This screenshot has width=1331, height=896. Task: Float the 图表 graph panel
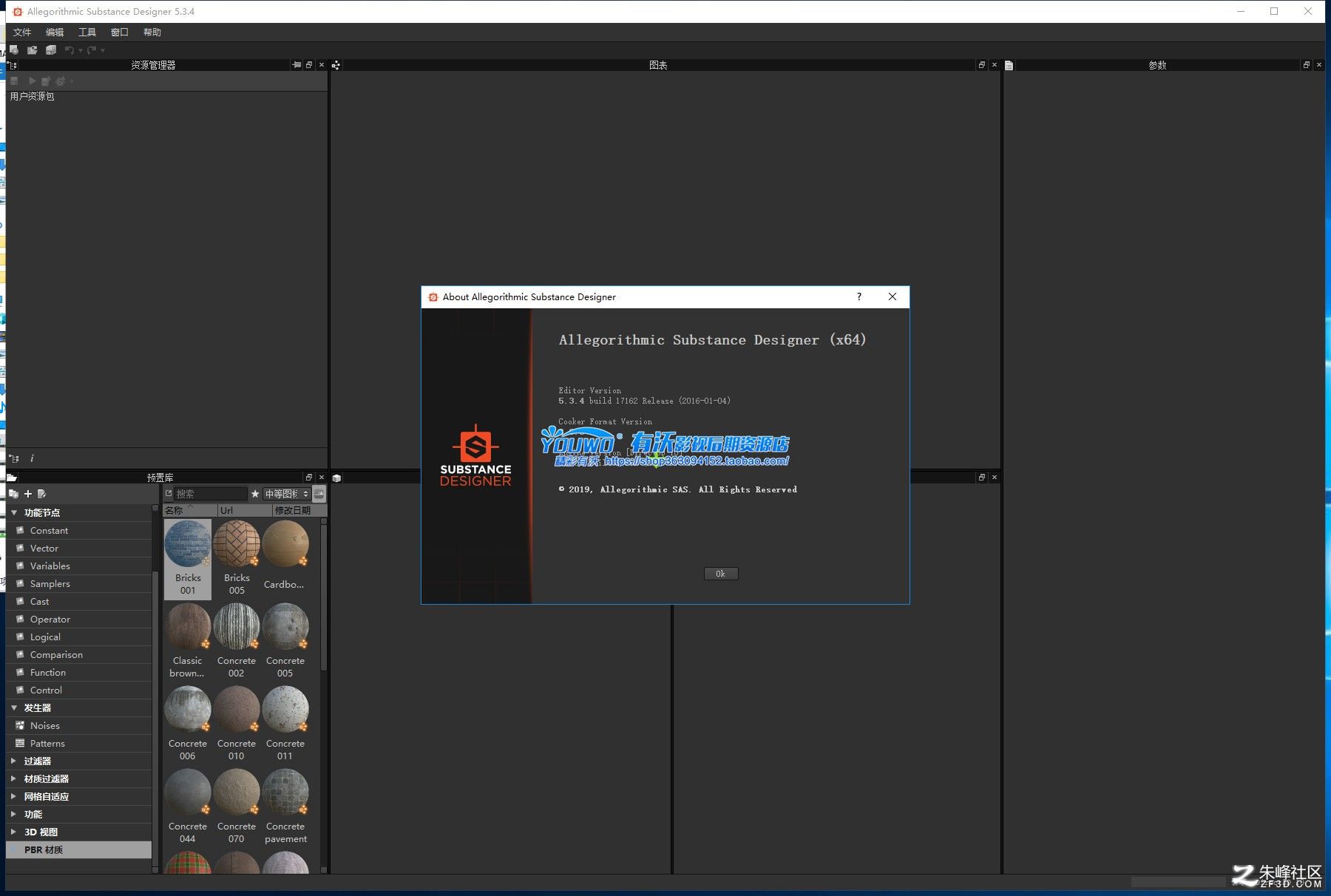[982, 65]
